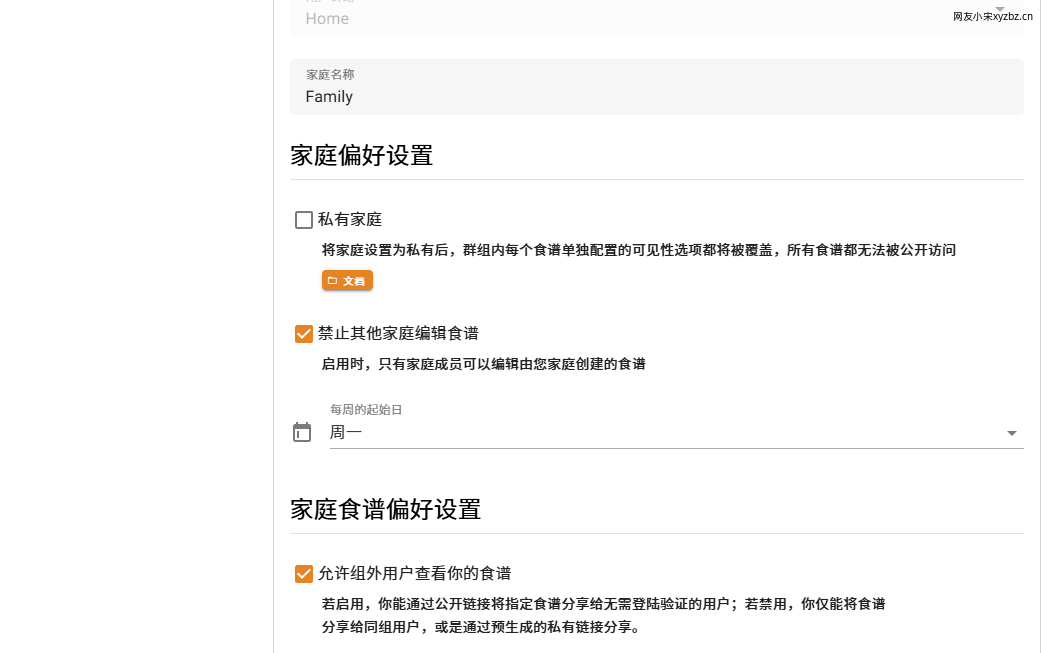
Task: Click the folder icon on 文档 button
Action: [x=333, y=281]
